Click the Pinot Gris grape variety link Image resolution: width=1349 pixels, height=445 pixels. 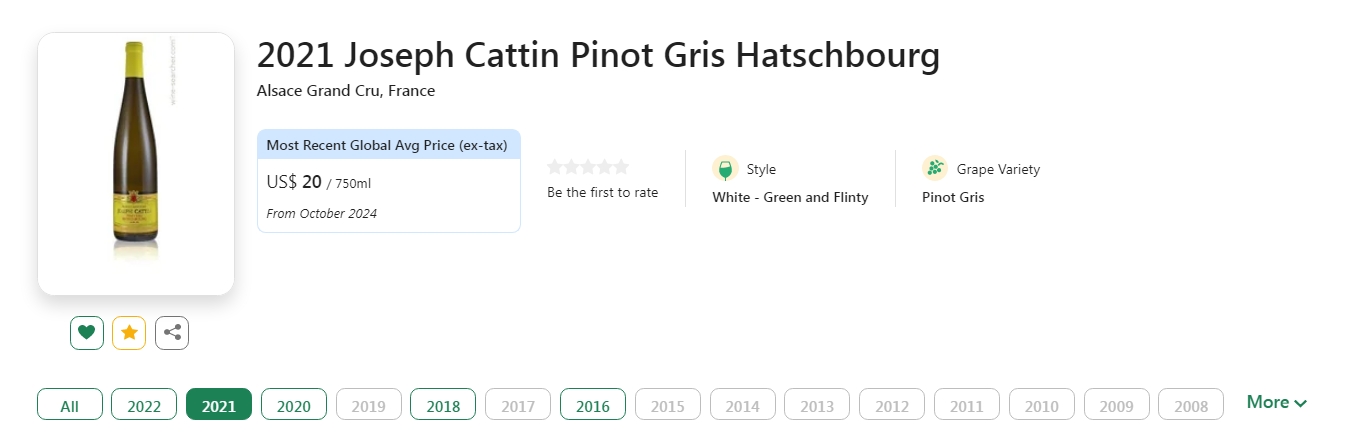coord(953,198)
